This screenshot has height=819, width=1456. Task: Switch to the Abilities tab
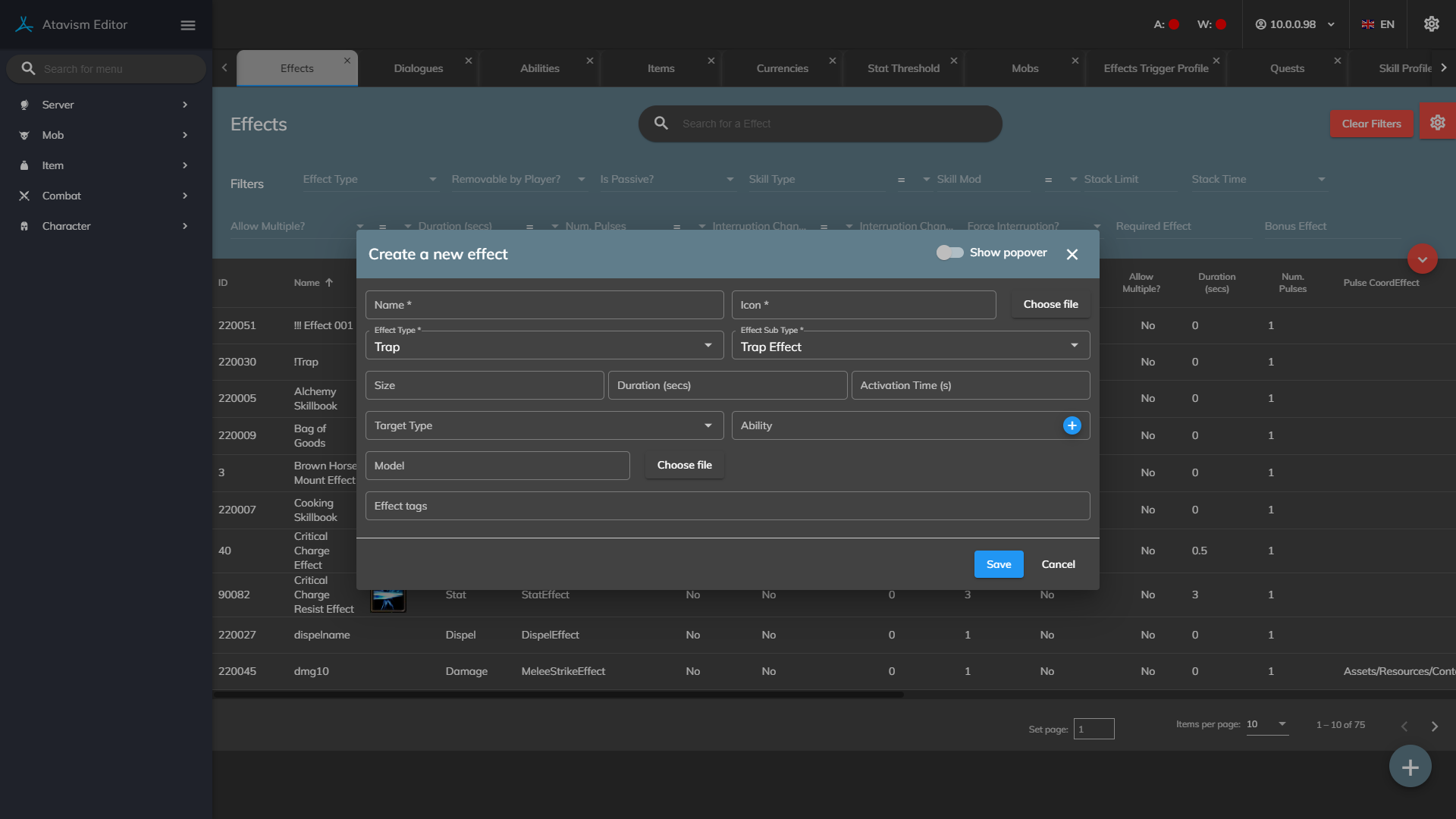click(539, 68)
